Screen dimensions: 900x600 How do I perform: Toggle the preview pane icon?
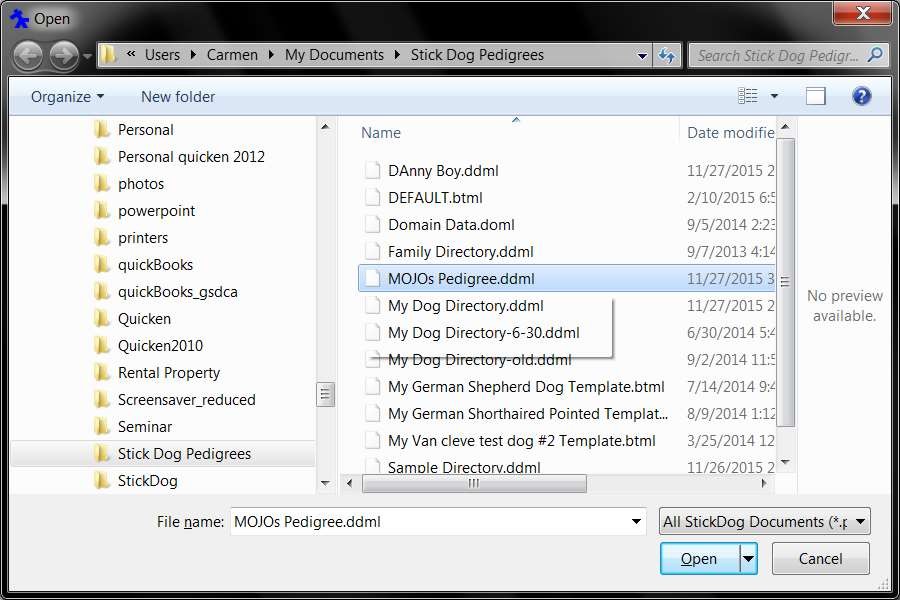[x=815, y=95]
